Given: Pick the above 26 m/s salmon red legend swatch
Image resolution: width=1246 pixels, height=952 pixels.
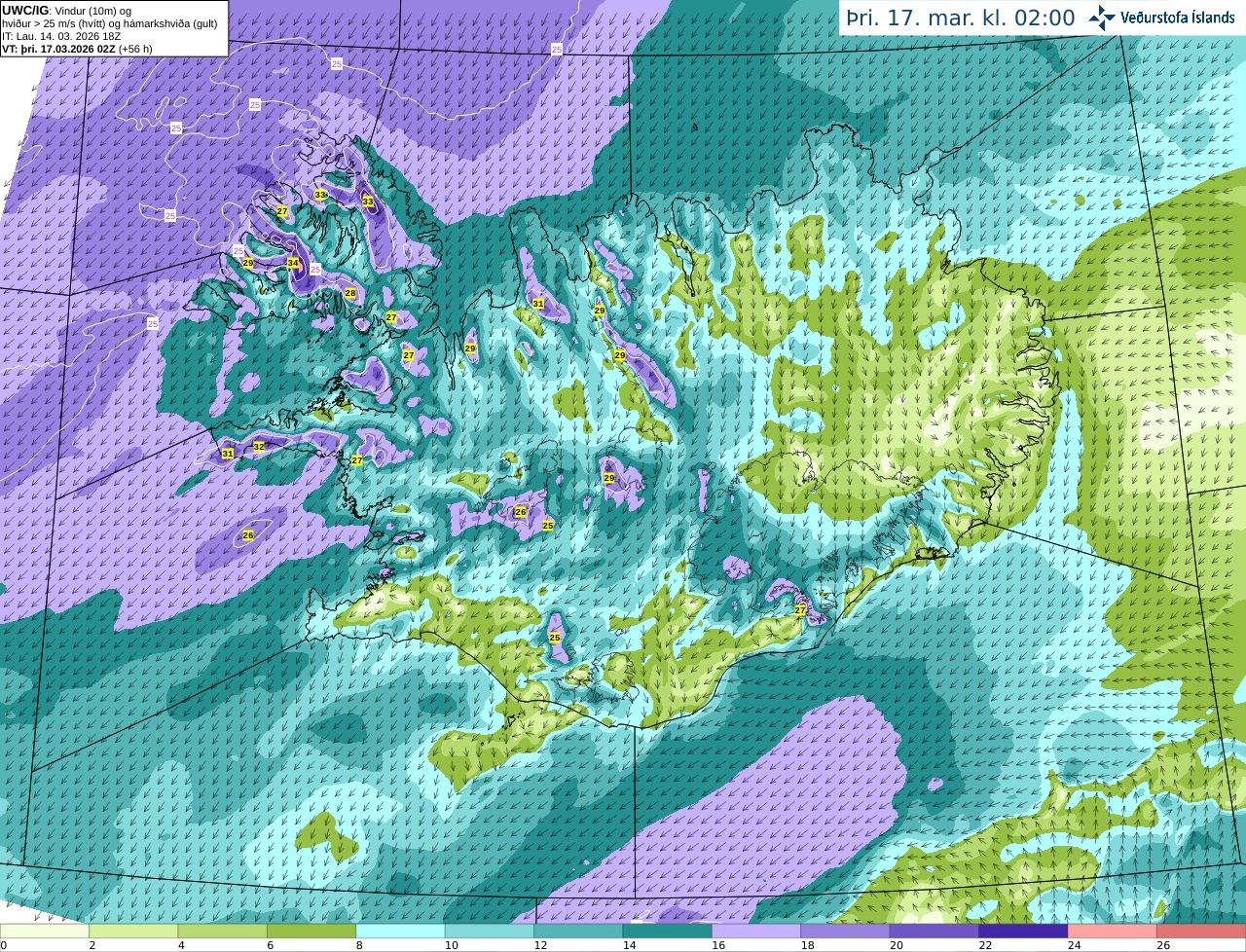Looking at the screenshot, I should tap(1201, 932).
